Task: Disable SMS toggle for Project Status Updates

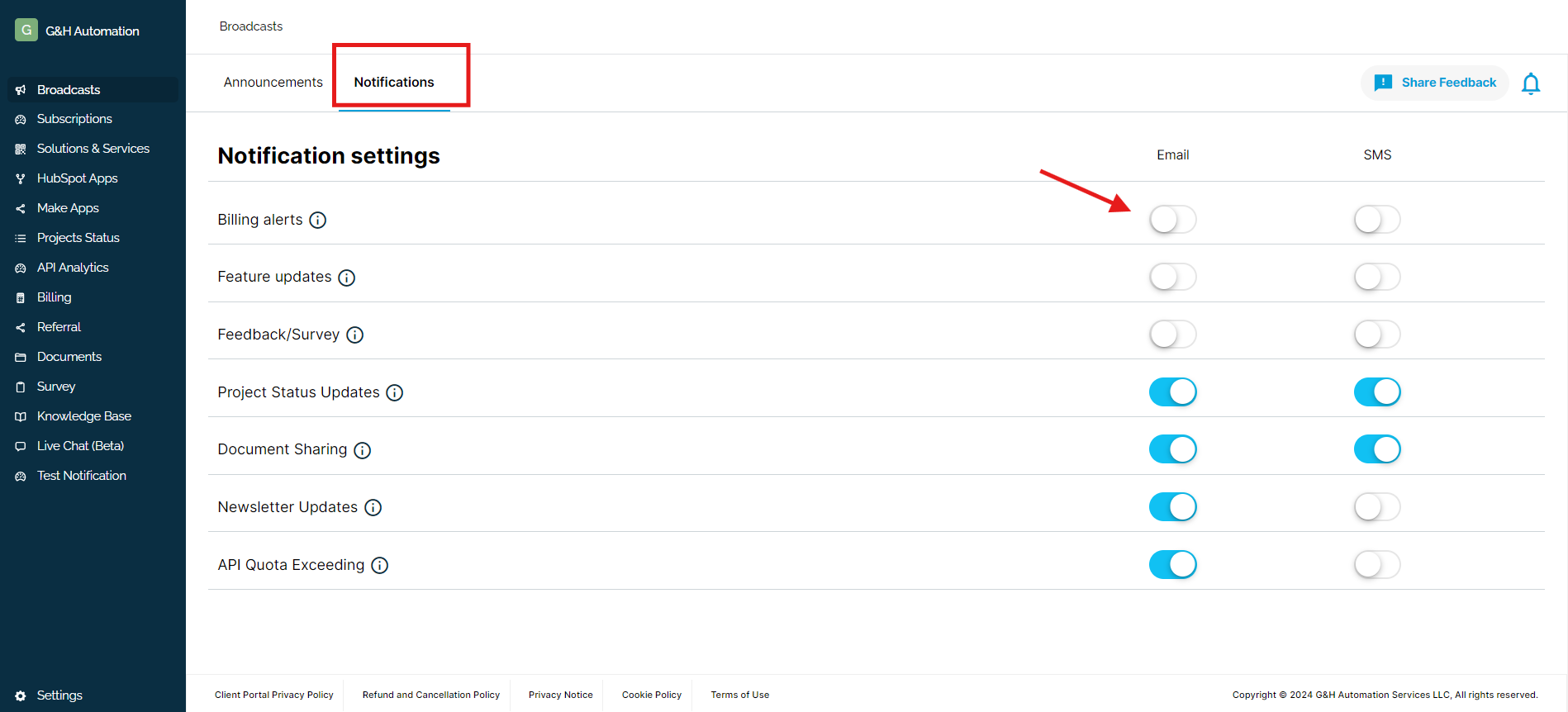Action: [1376, 392]
